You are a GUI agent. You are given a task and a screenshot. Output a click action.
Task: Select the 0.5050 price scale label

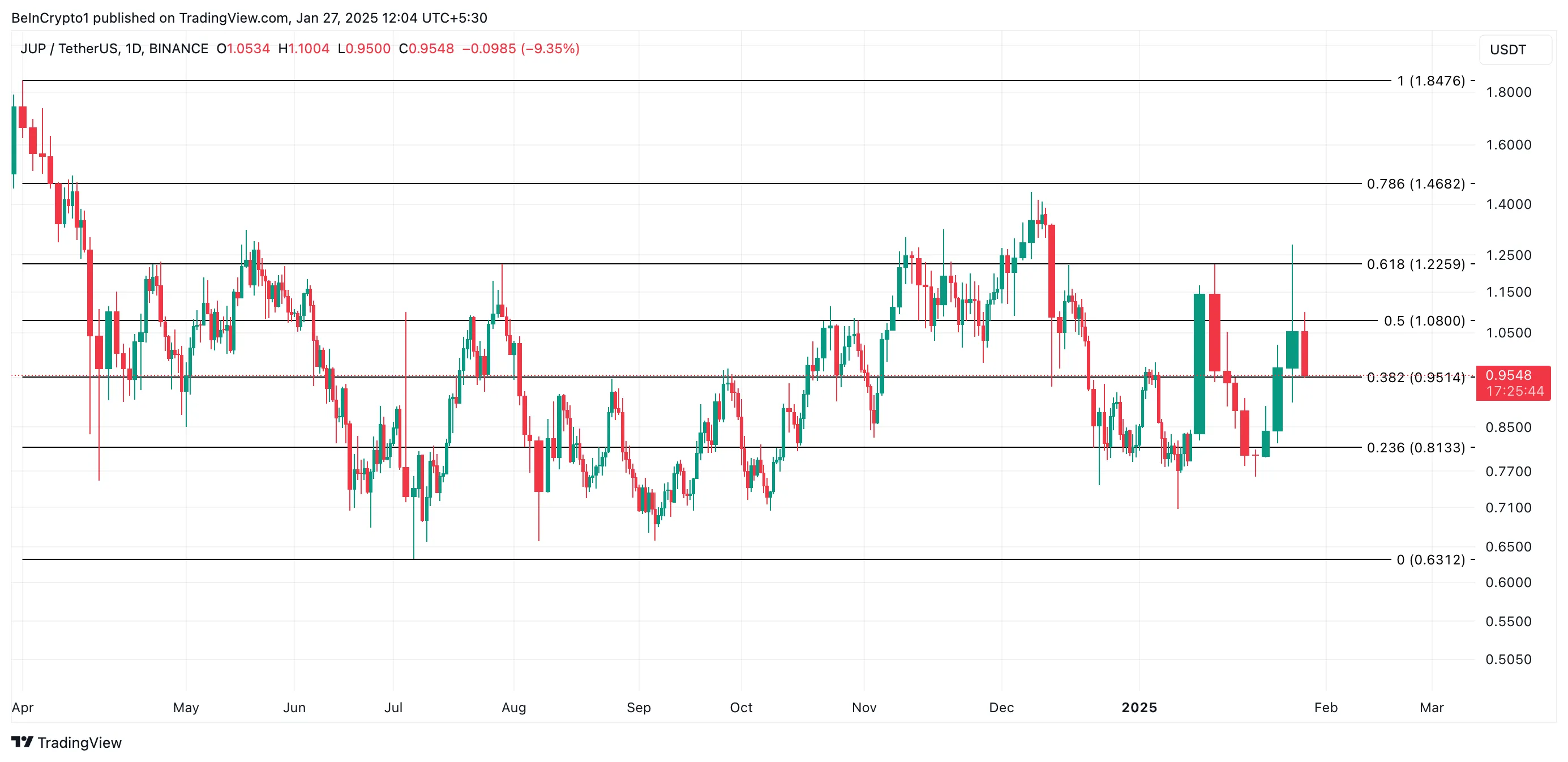click(1509, 660)
